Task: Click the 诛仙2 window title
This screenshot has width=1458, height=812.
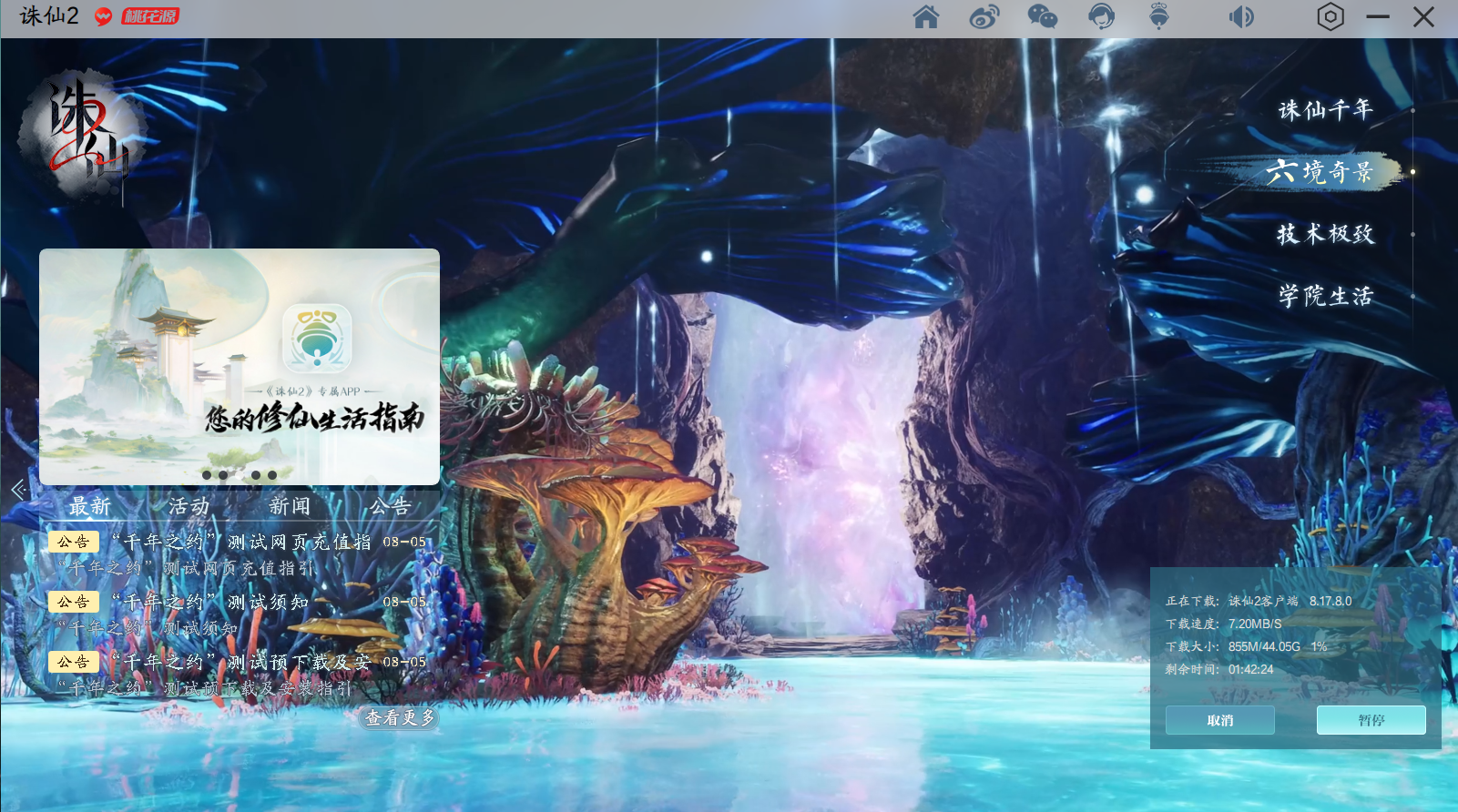Action: (49, 16)
